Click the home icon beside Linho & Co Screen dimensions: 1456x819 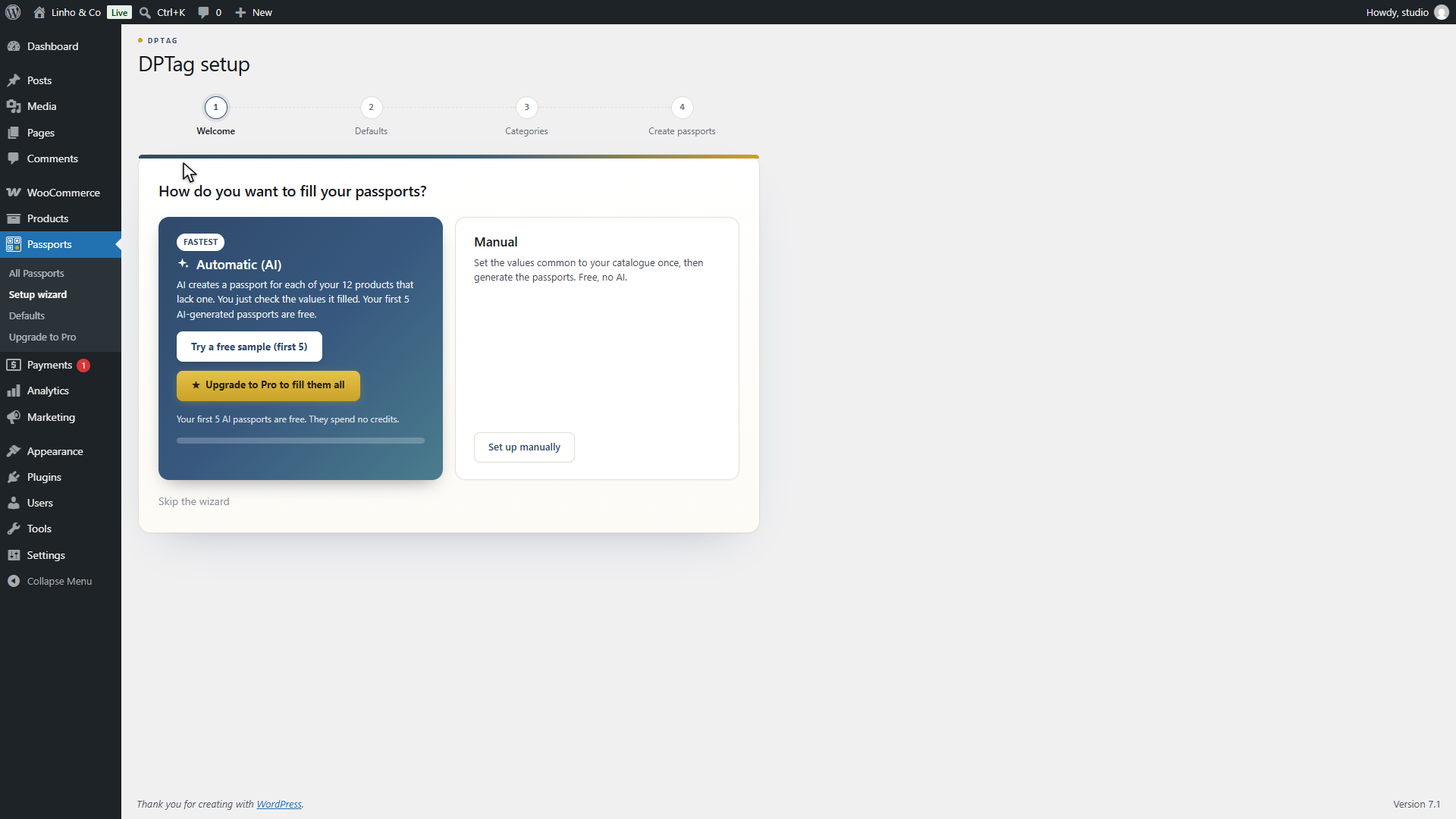point(39,12)
